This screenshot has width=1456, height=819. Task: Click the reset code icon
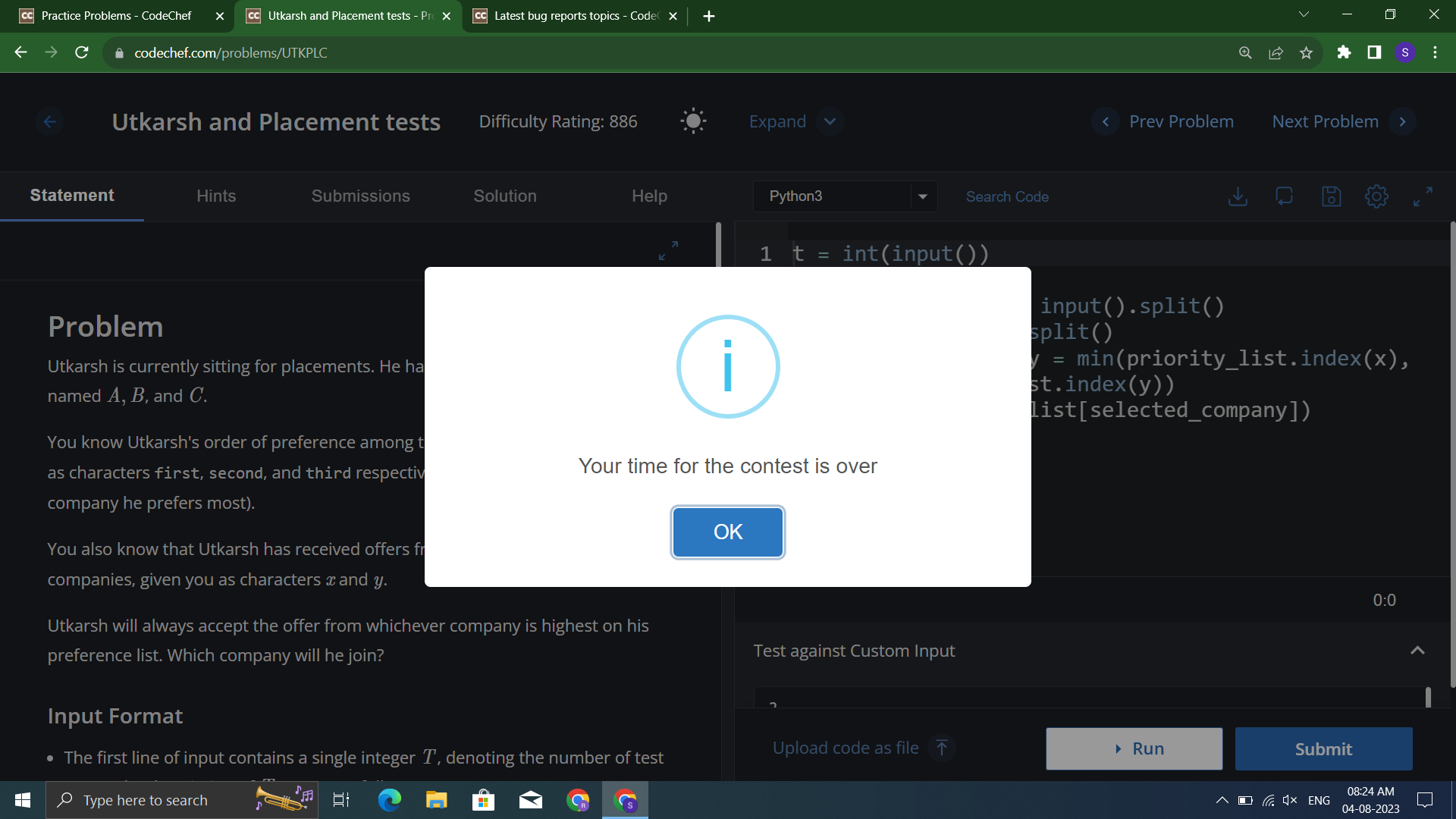tap(1284, 196)
